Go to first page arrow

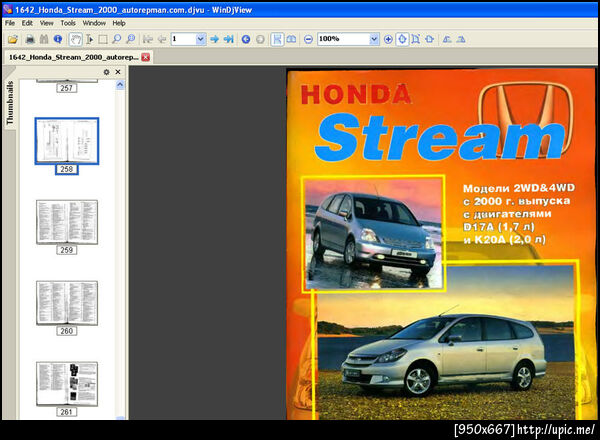148,39
